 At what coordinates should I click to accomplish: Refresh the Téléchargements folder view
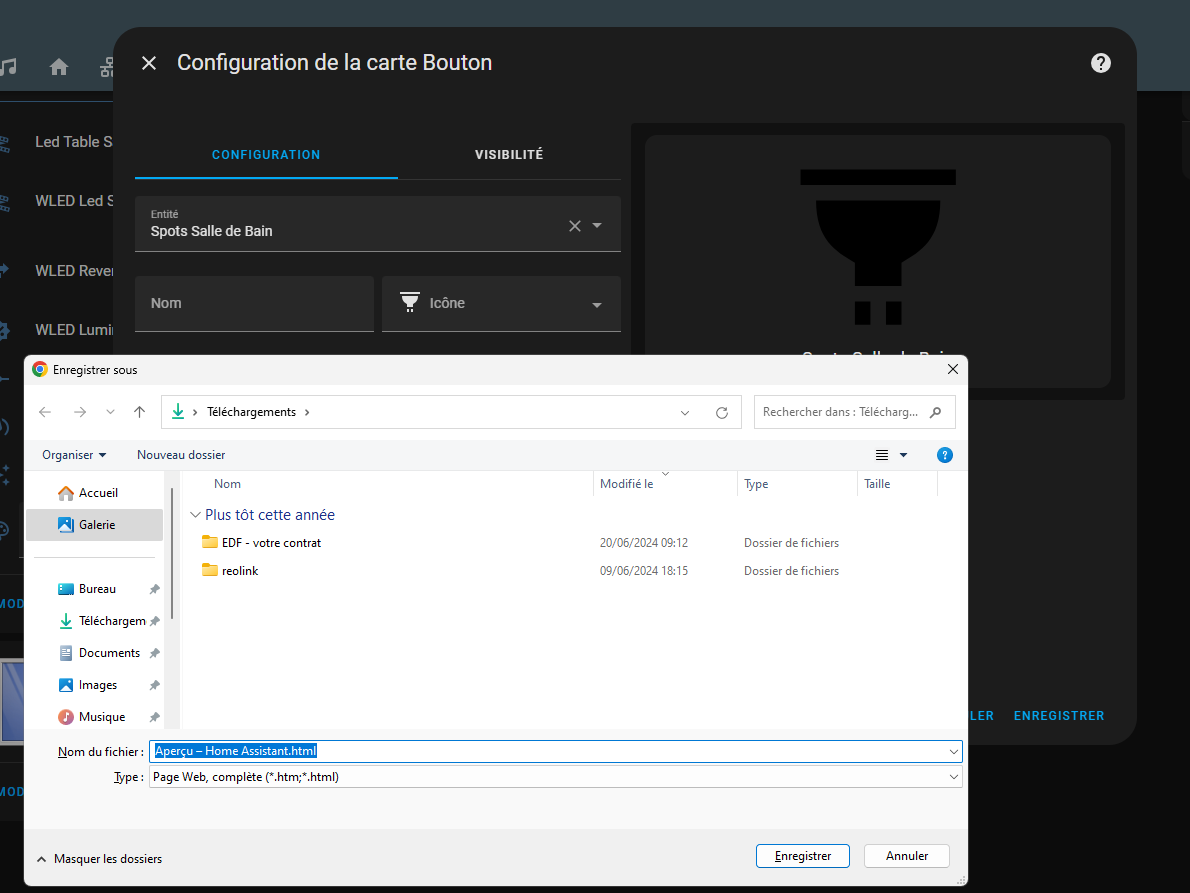722,412
